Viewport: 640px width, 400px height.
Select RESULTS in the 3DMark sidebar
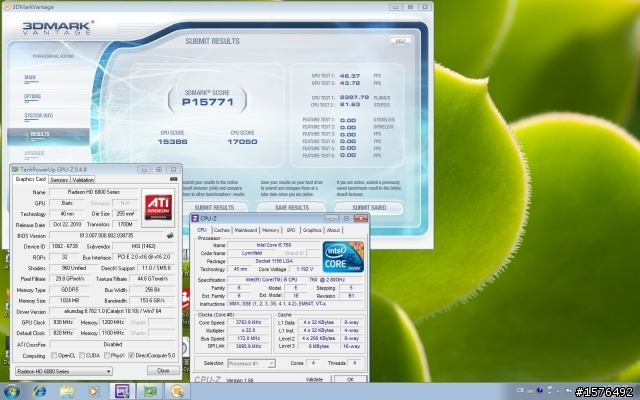pyautogui.click(x=48, y=136)
